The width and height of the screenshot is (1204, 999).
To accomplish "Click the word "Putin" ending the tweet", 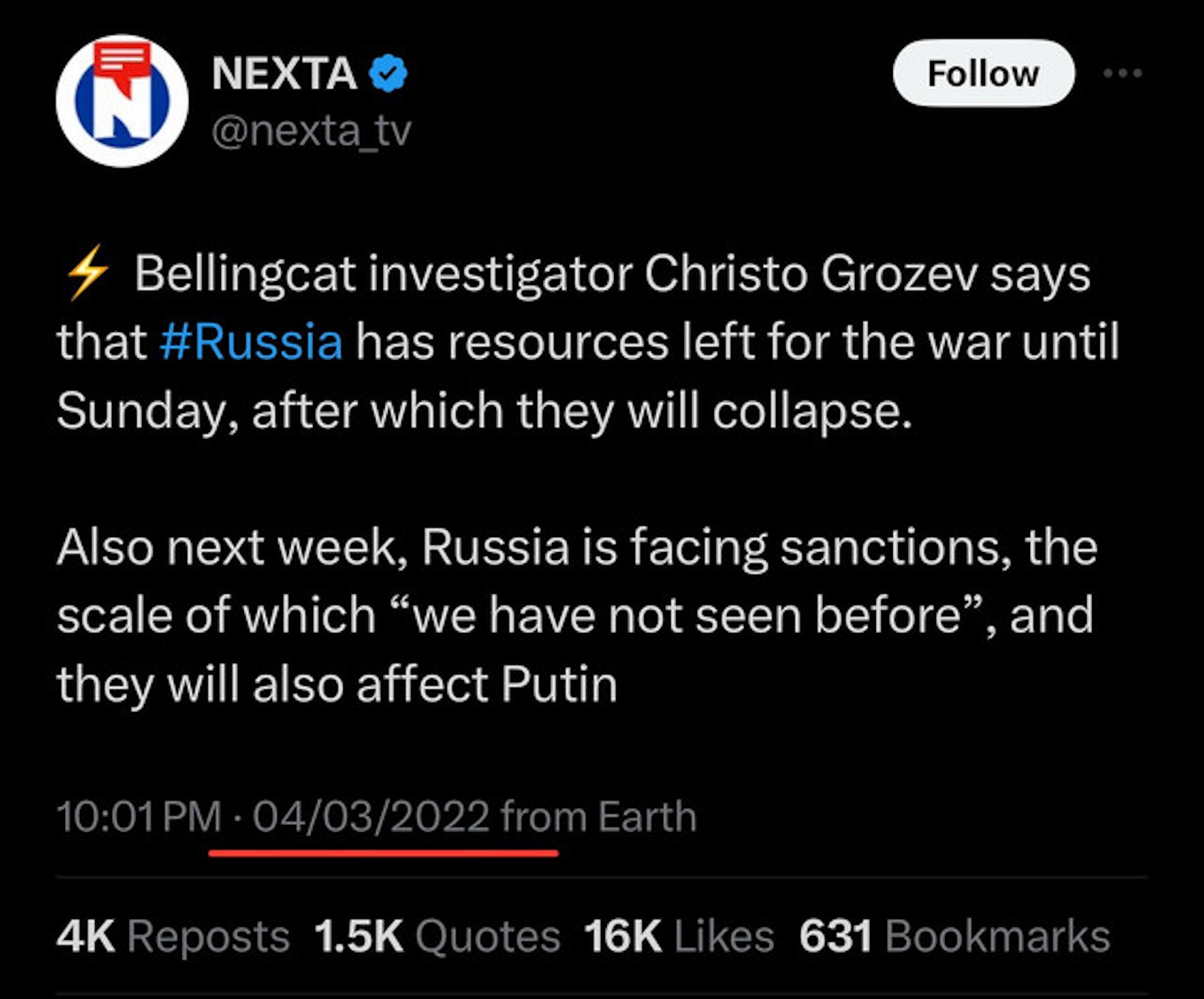I will click(x=559, y=684).
